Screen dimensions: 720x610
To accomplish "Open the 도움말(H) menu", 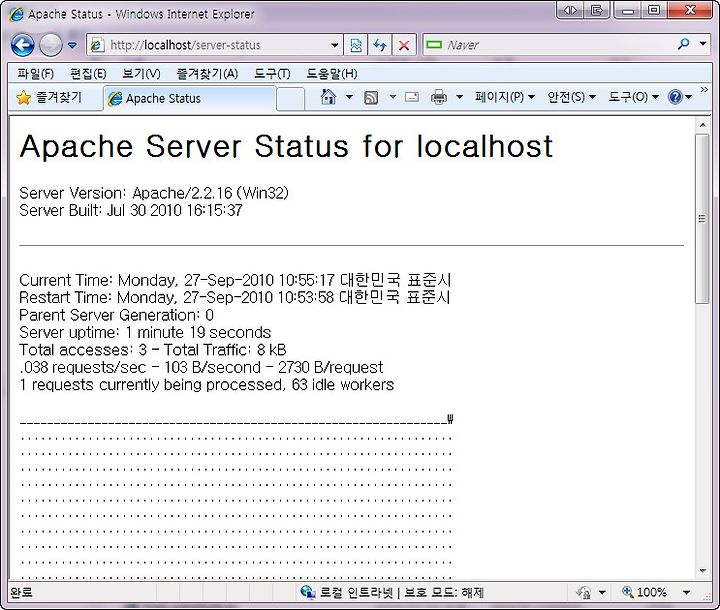I will point(332,73).
